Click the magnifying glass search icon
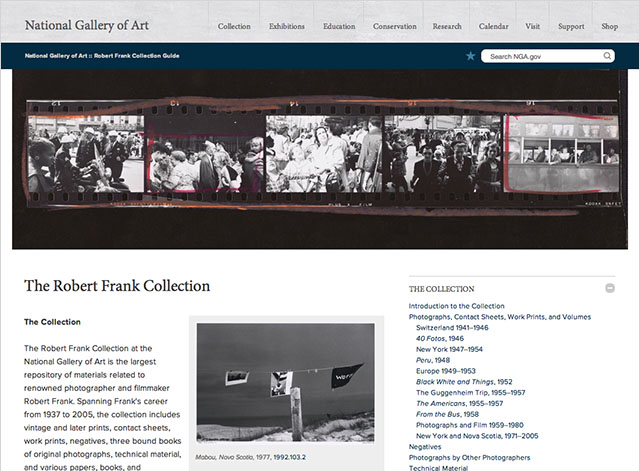This screenshot has width=640, height=472. pyautogui.click(x=607, y=56)
